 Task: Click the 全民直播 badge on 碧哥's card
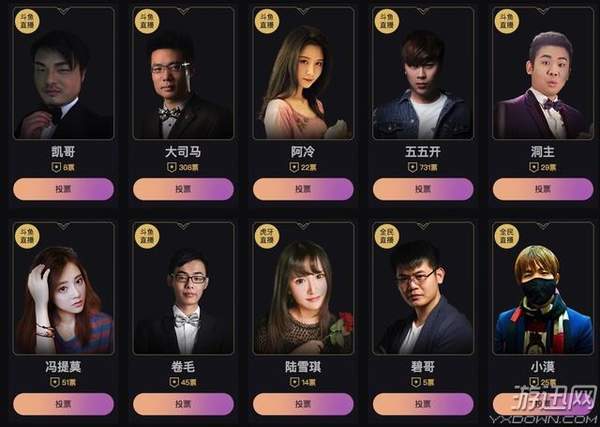[387, 236]
